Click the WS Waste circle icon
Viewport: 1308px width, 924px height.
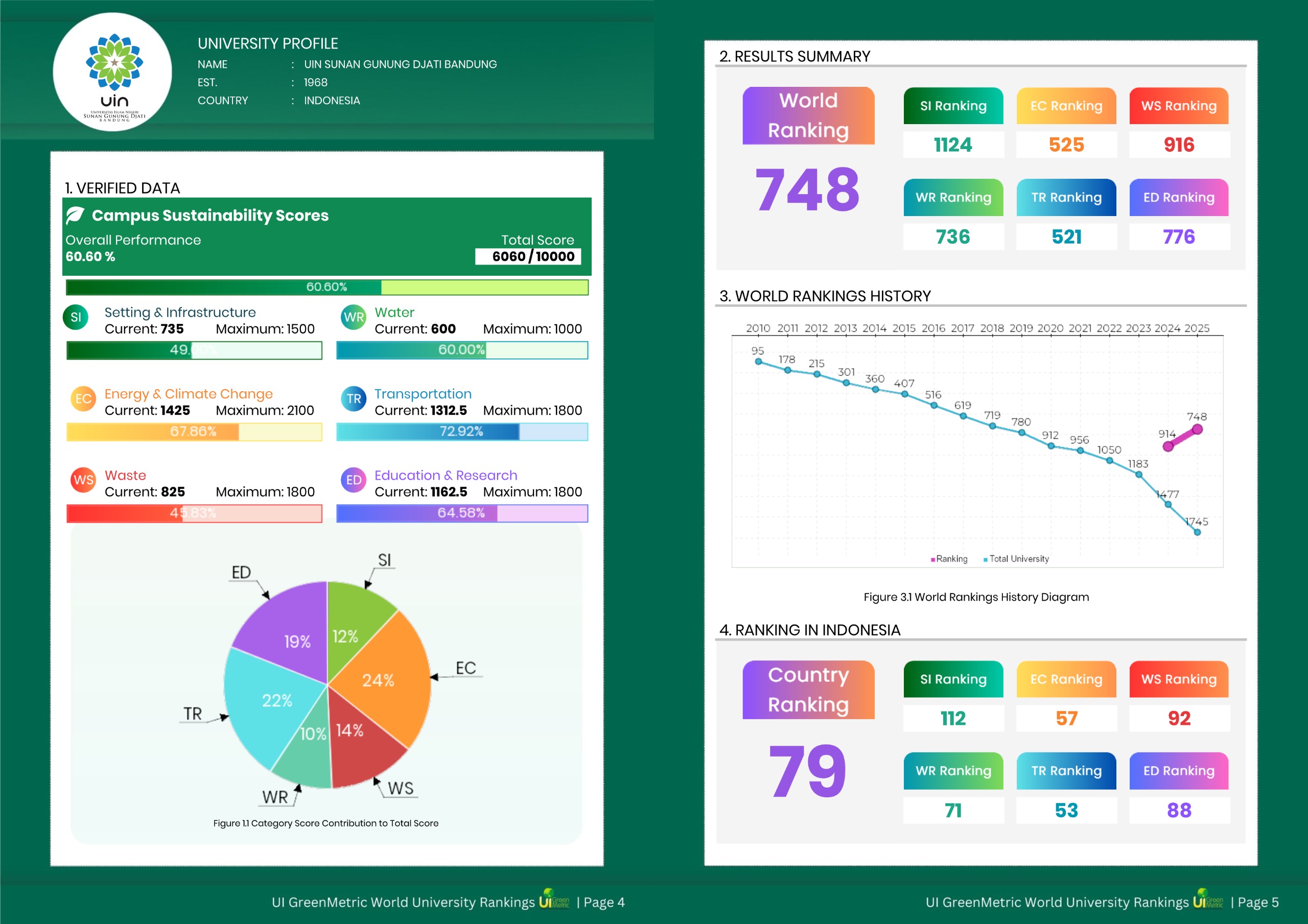(x=83, y=480)
